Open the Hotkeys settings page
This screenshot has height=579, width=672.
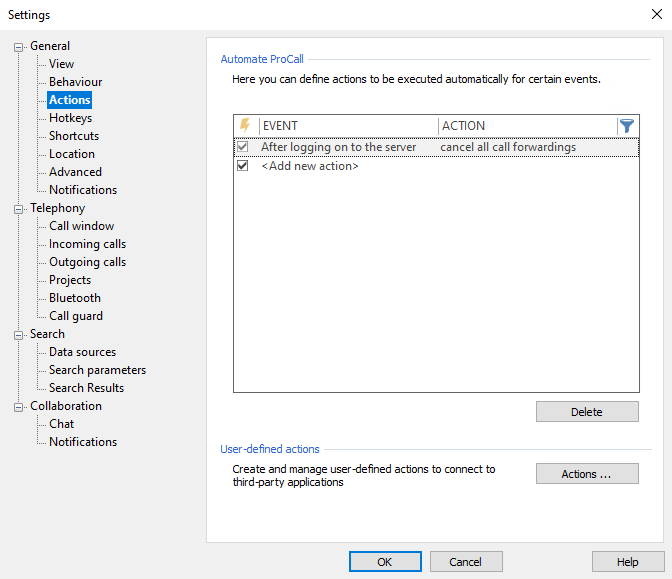click(x=70, y=118)
